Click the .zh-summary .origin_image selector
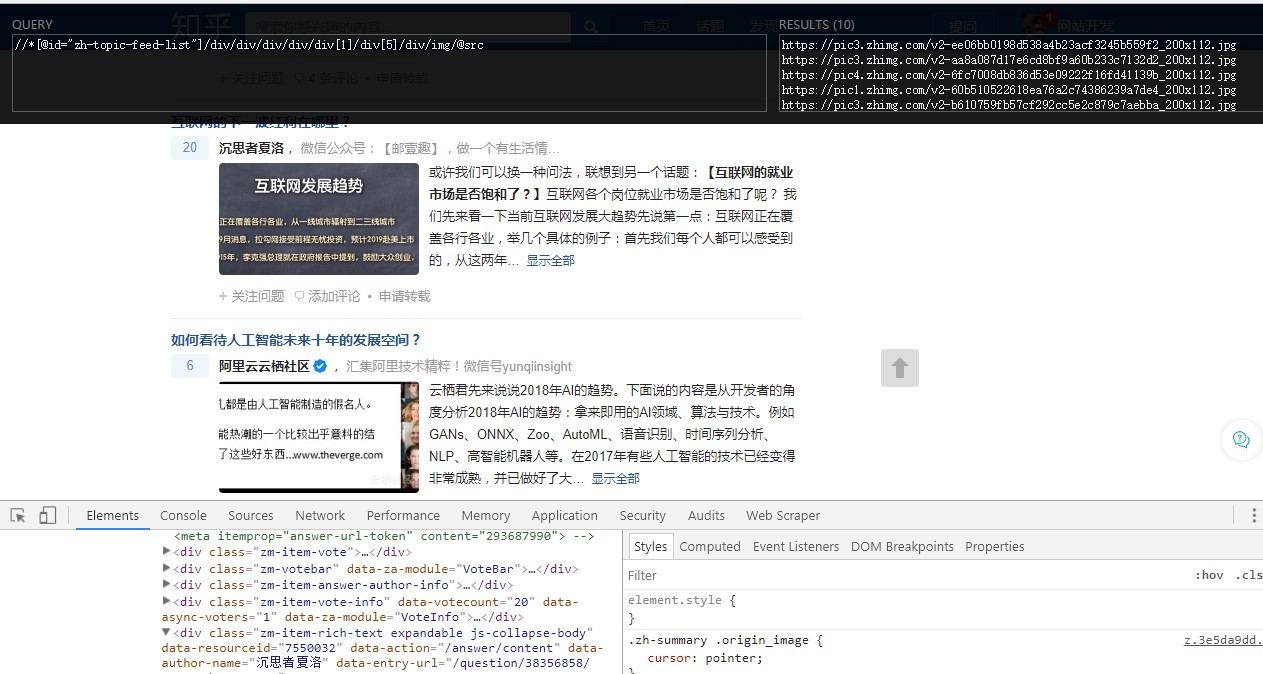The width and height of the screenshot is (1263, 674). tap(721, 640)
